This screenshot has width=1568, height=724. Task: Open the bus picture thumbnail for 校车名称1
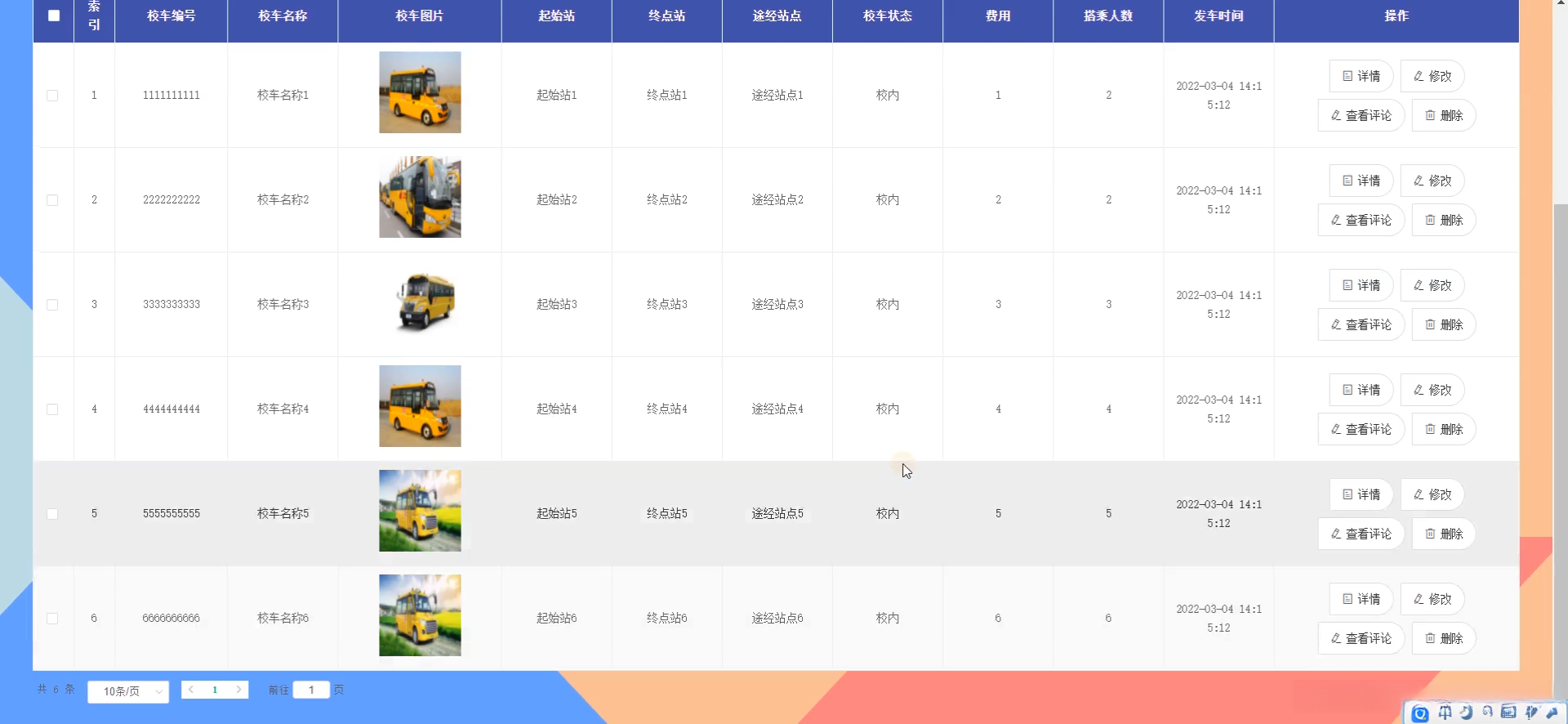[420, 92]
